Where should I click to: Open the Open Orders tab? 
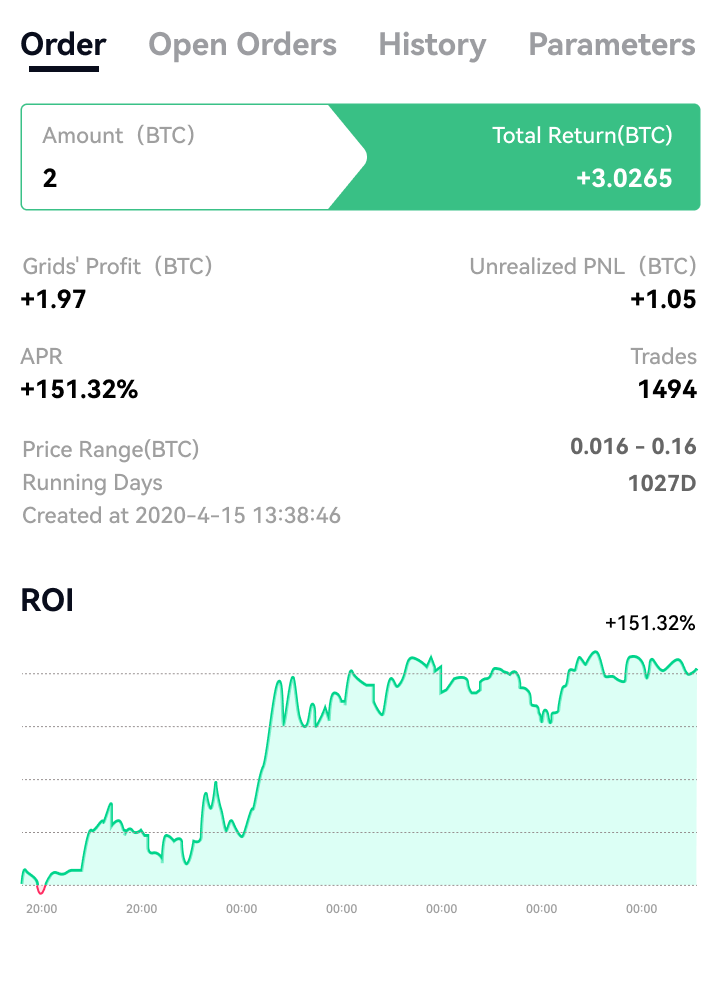coord(242,45)
